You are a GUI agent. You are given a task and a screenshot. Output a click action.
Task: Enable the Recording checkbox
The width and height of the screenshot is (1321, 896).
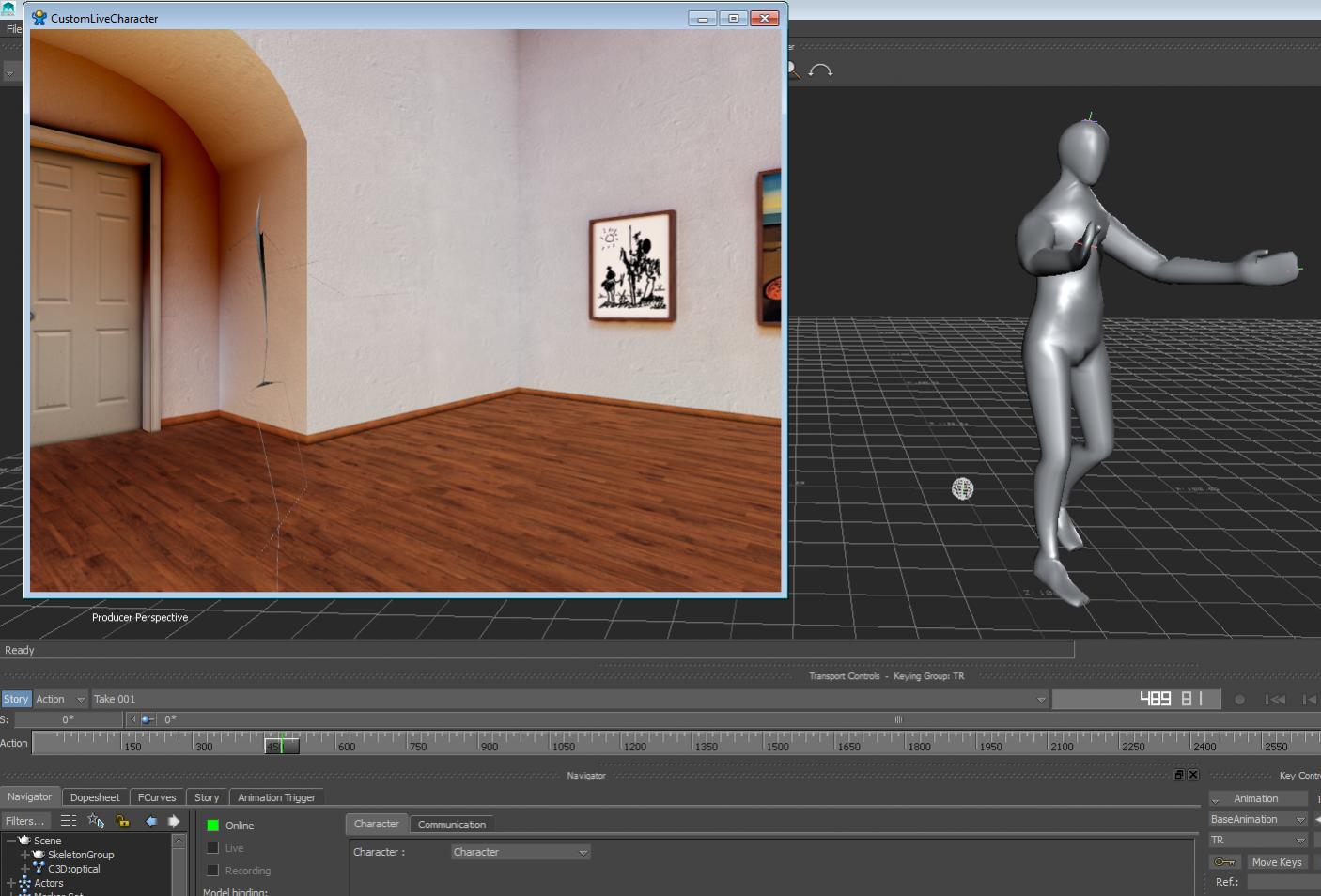click(213, 871)
